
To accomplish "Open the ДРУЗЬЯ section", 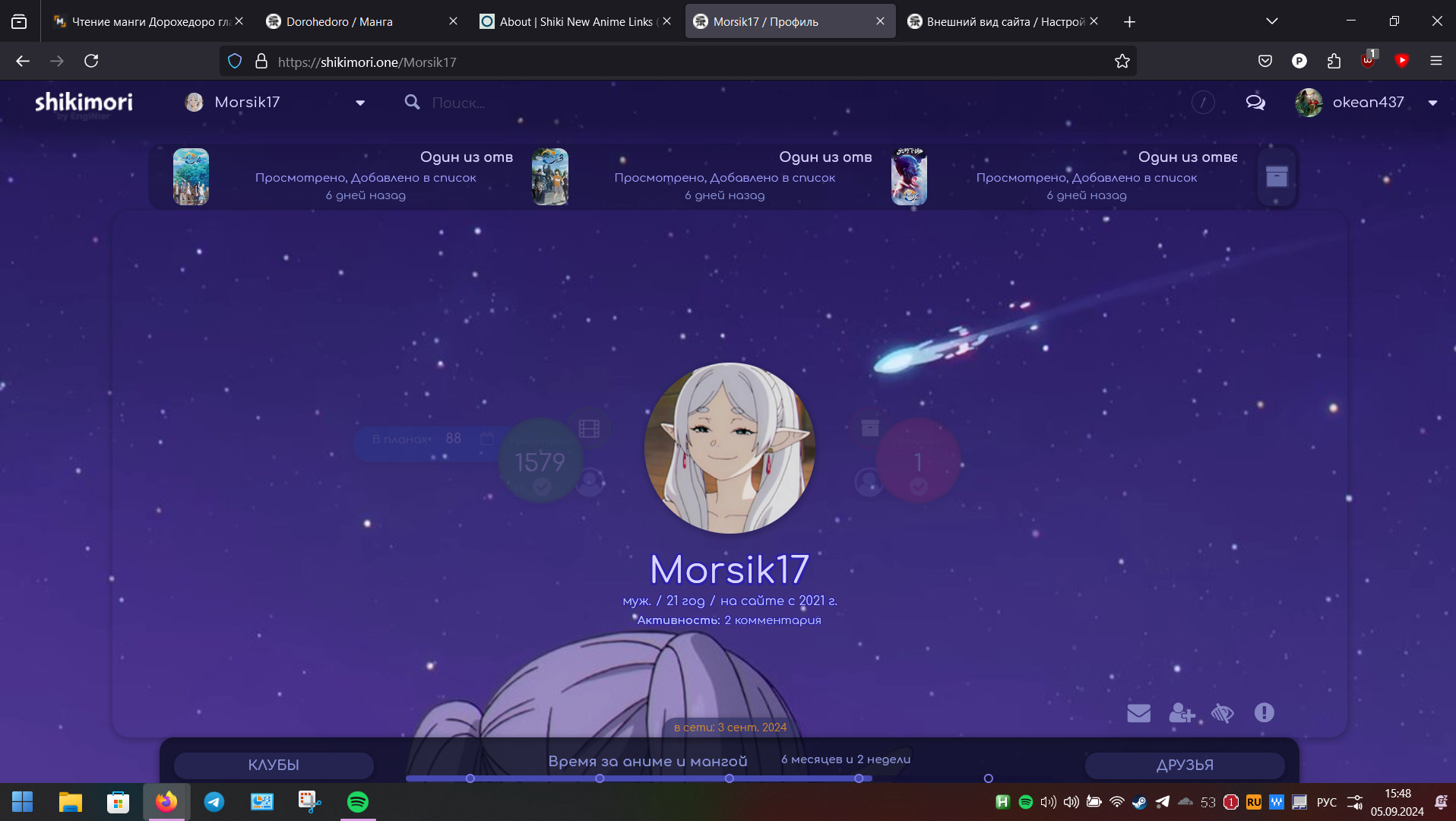I will (1185, 765).
